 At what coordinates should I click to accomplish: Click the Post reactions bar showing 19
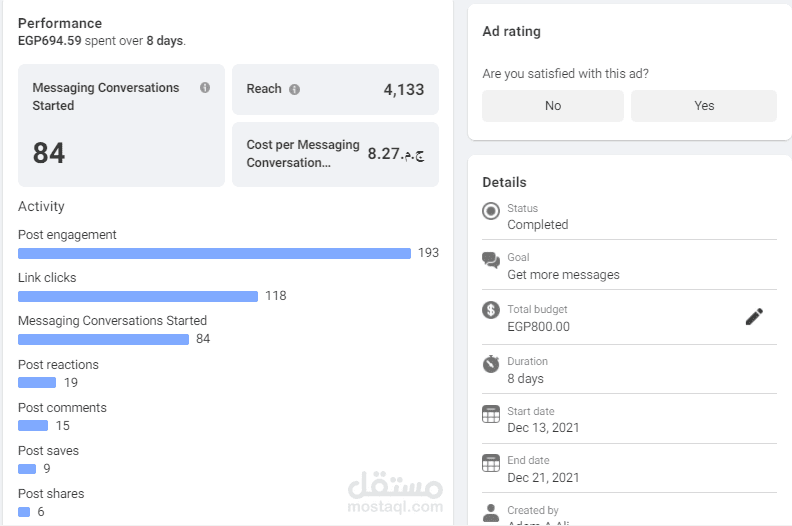click(x=37, y=382)
